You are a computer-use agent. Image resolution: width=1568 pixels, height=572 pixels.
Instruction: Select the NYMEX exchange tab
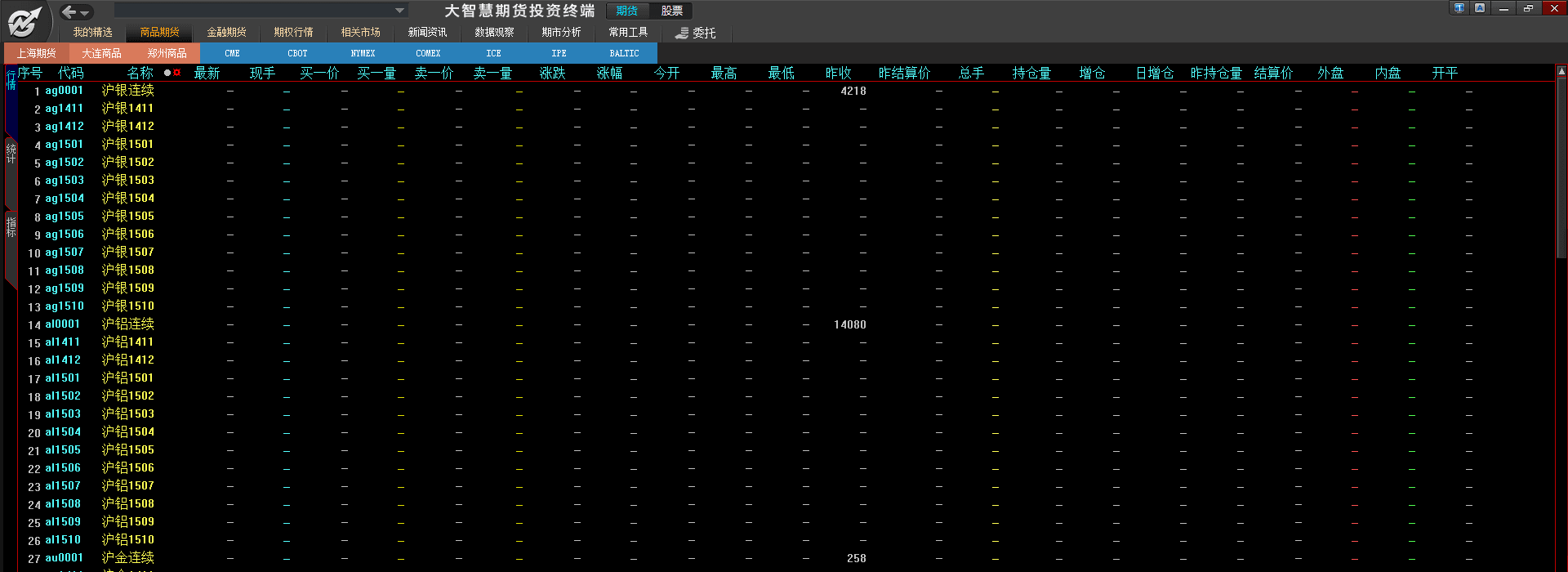tap(363, 53)
